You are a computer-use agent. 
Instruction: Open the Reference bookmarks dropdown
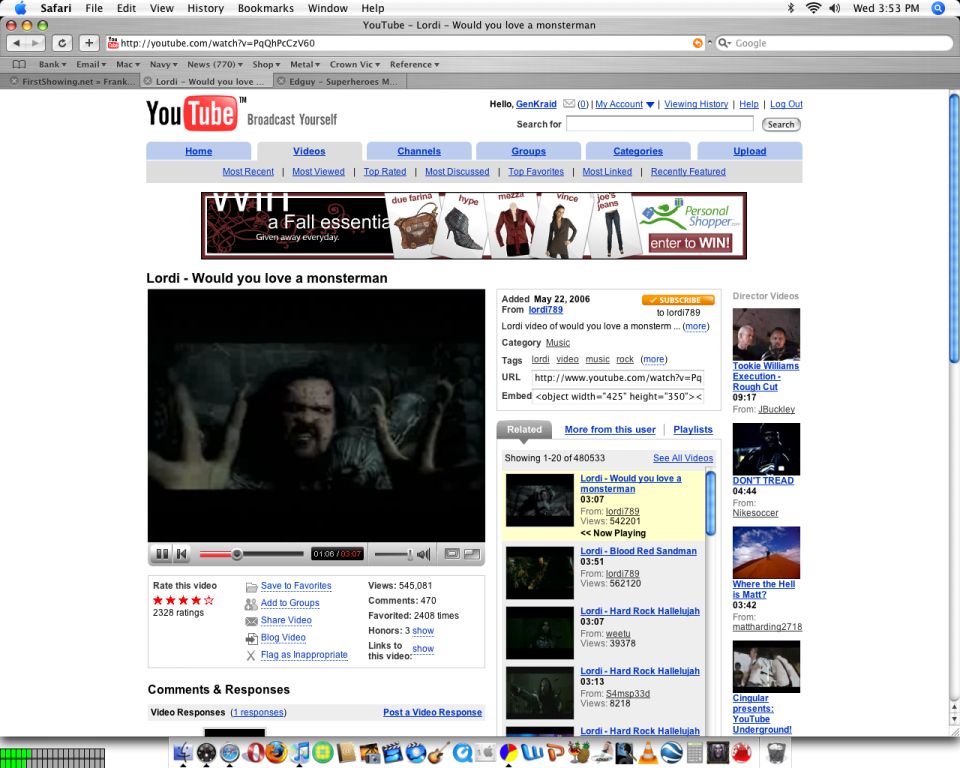[414, 64]
